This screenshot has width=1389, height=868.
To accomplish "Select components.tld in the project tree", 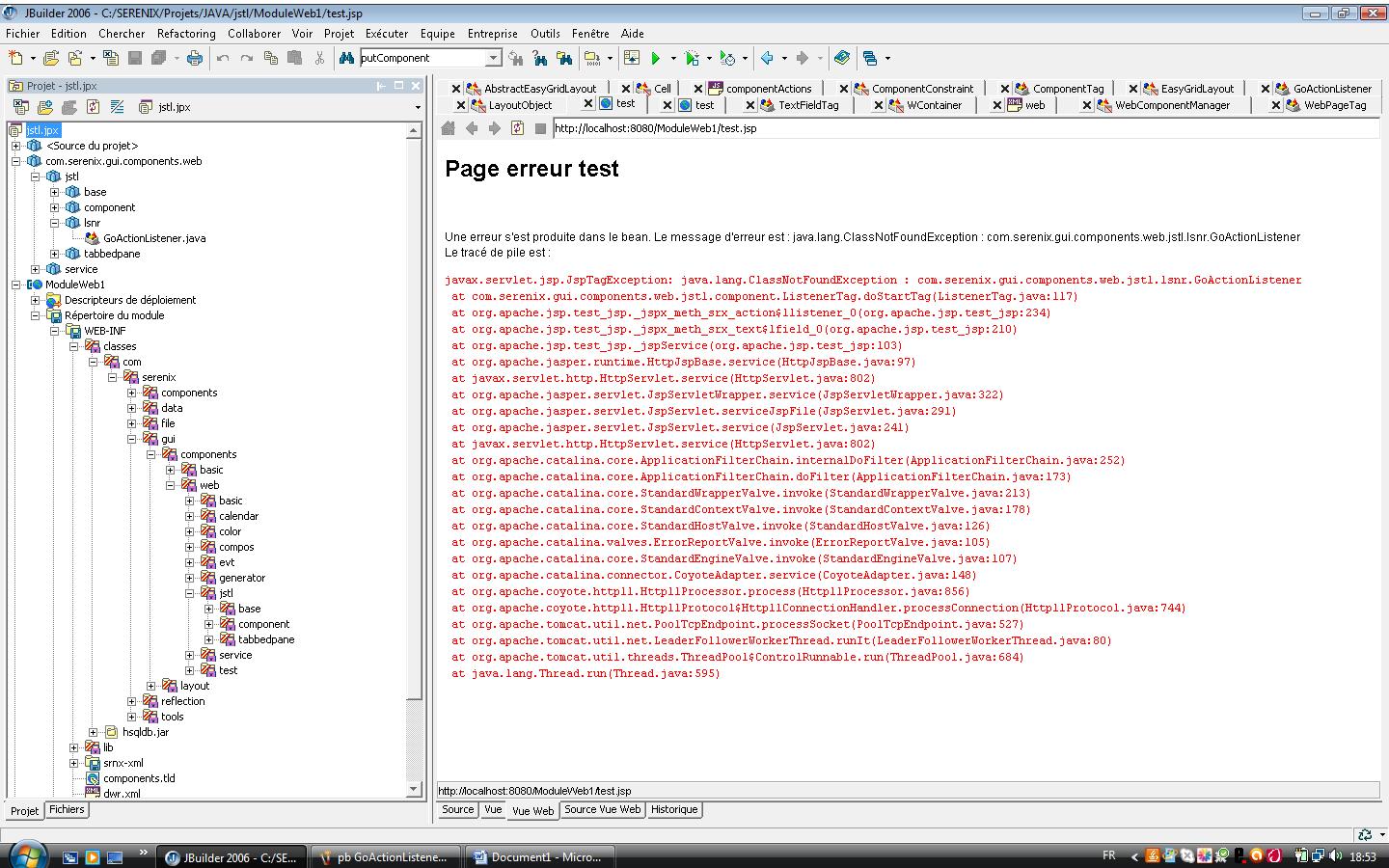I will [x=139, y=778].
